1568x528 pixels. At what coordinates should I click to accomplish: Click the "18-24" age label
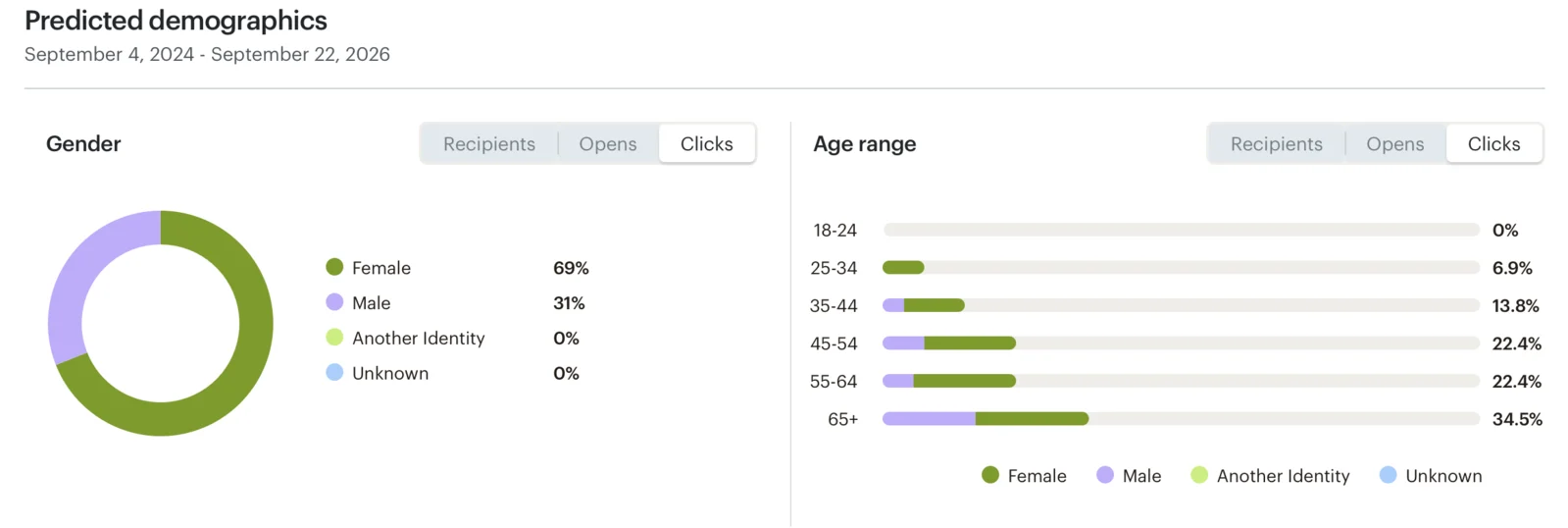[835, 231]
